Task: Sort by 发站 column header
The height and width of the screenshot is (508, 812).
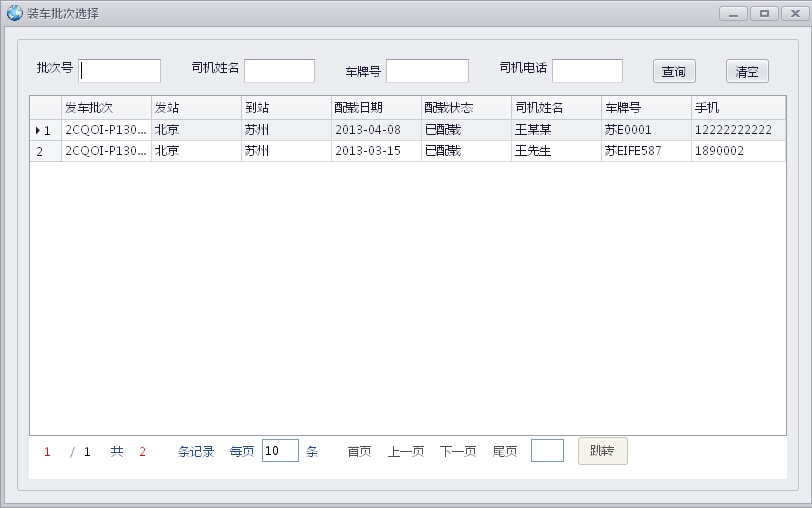Action: pos(196,108)
